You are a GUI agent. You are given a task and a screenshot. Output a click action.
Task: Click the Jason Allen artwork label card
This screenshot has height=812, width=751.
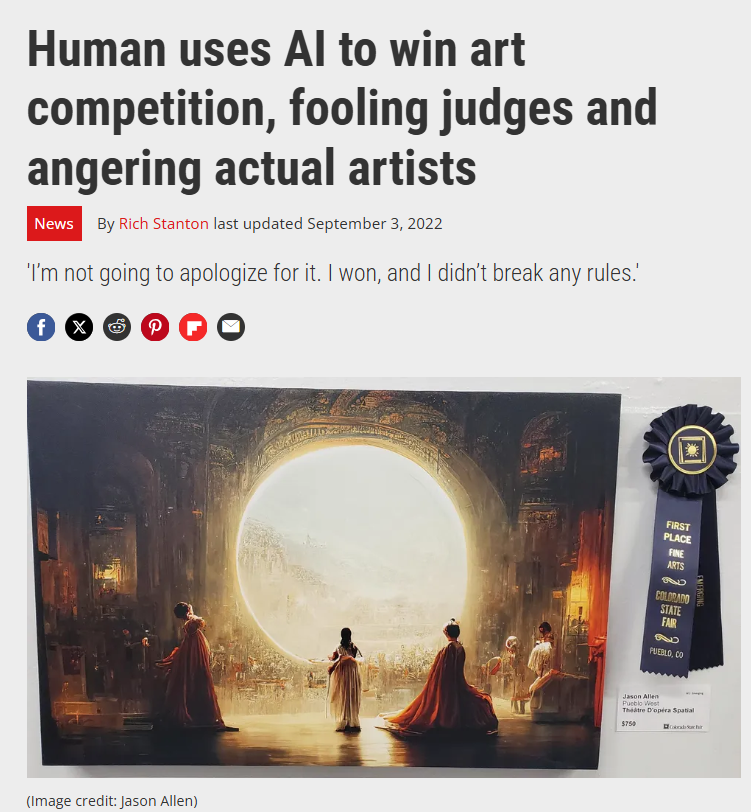[x=665, y=708]
